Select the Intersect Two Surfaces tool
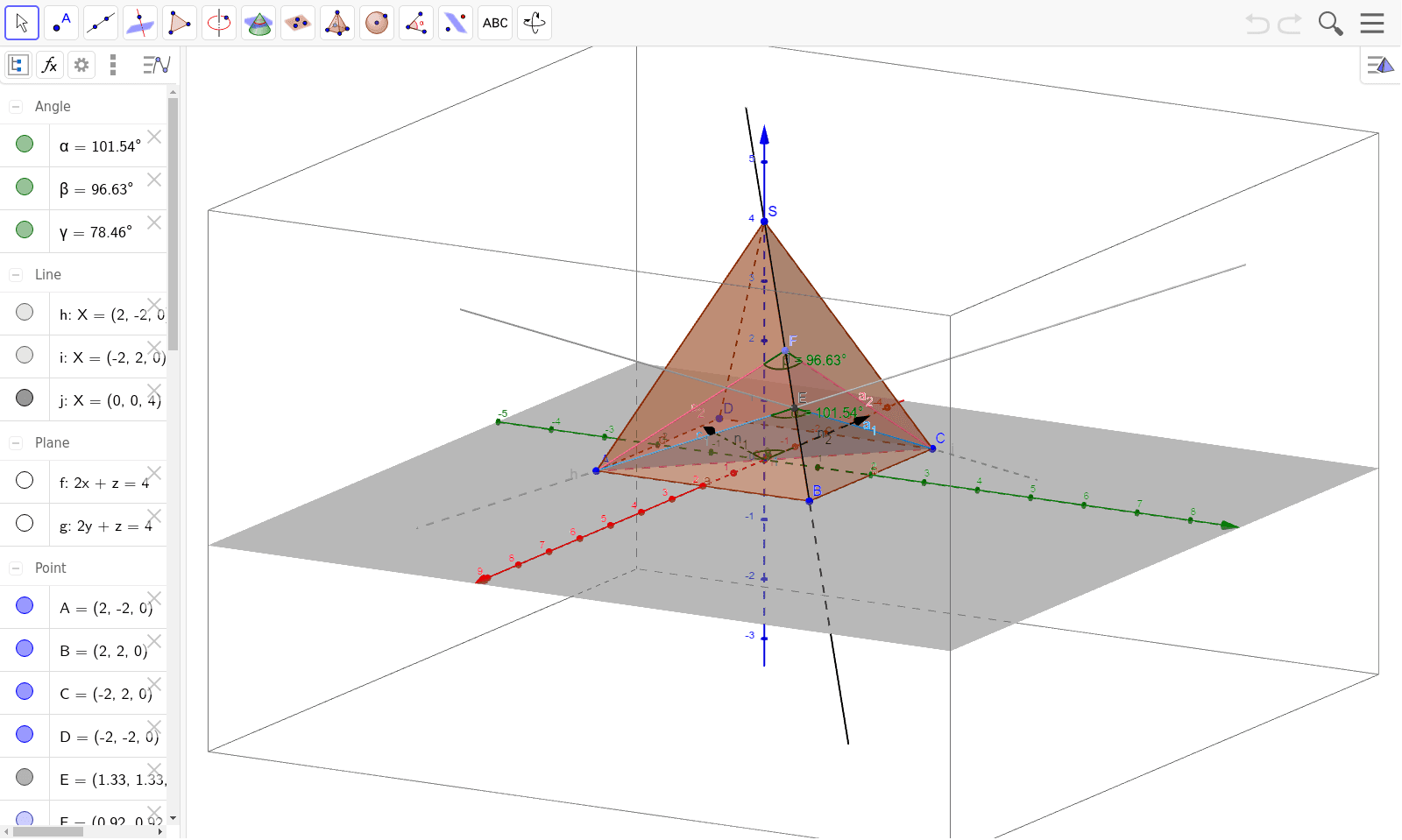The width and height of the screenshot is (1402, 840). tap(258, 23)
